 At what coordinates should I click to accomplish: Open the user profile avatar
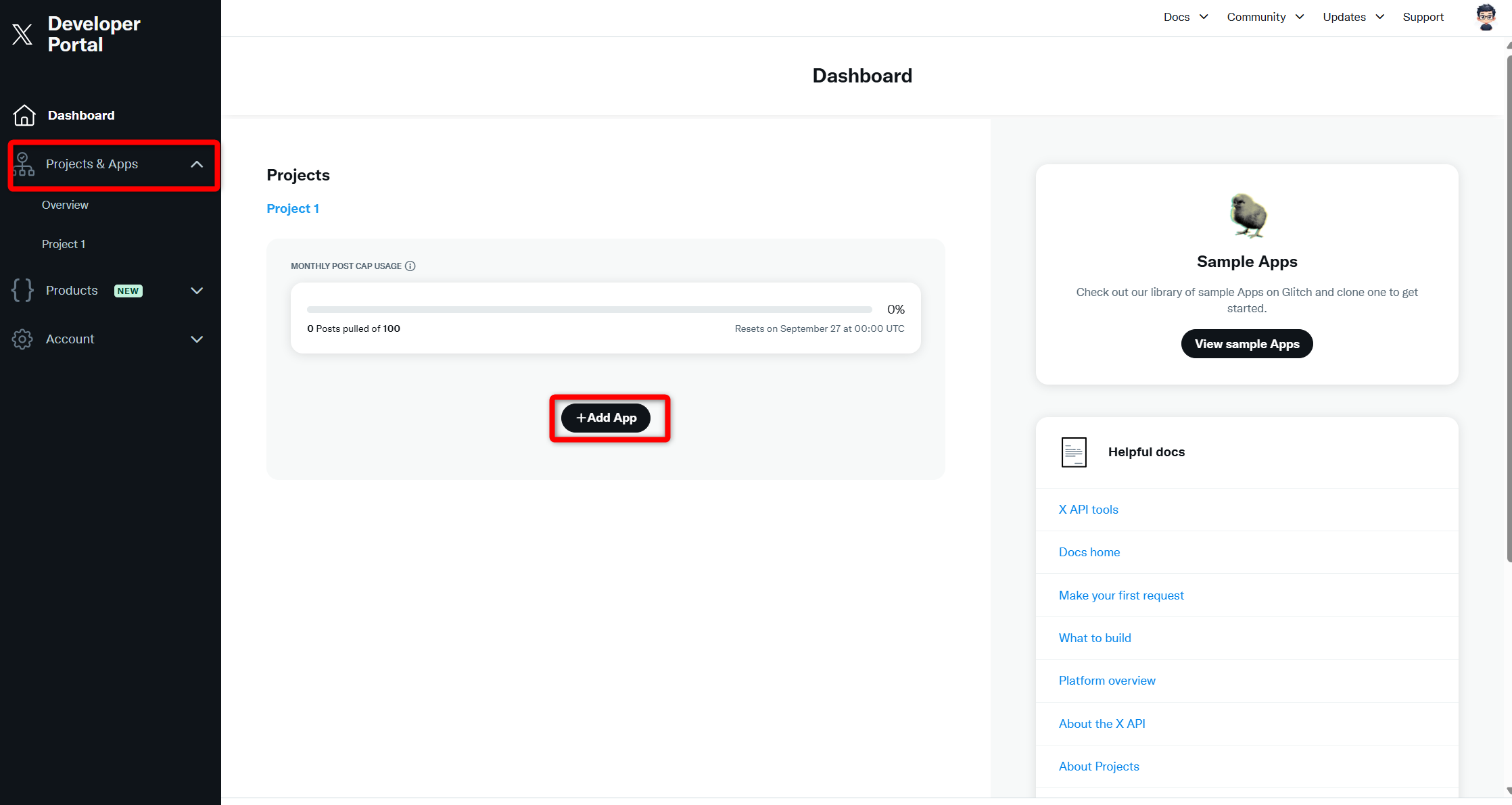pyautogui.click(x=1486, y=17)
